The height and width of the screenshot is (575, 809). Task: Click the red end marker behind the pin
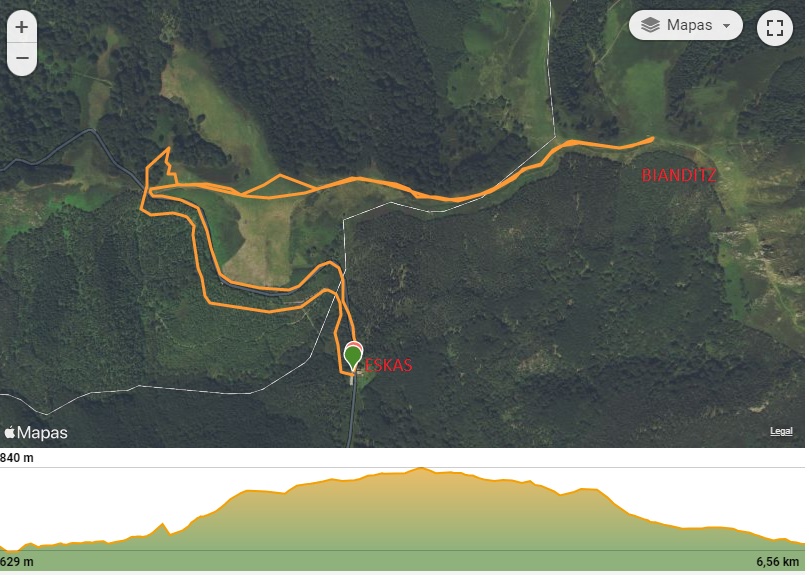(353, 344)
